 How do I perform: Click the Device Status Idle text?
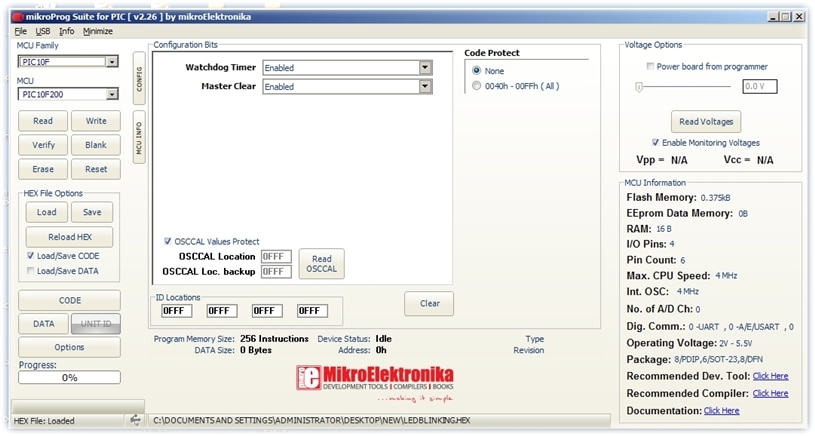(x=384, y=339)
